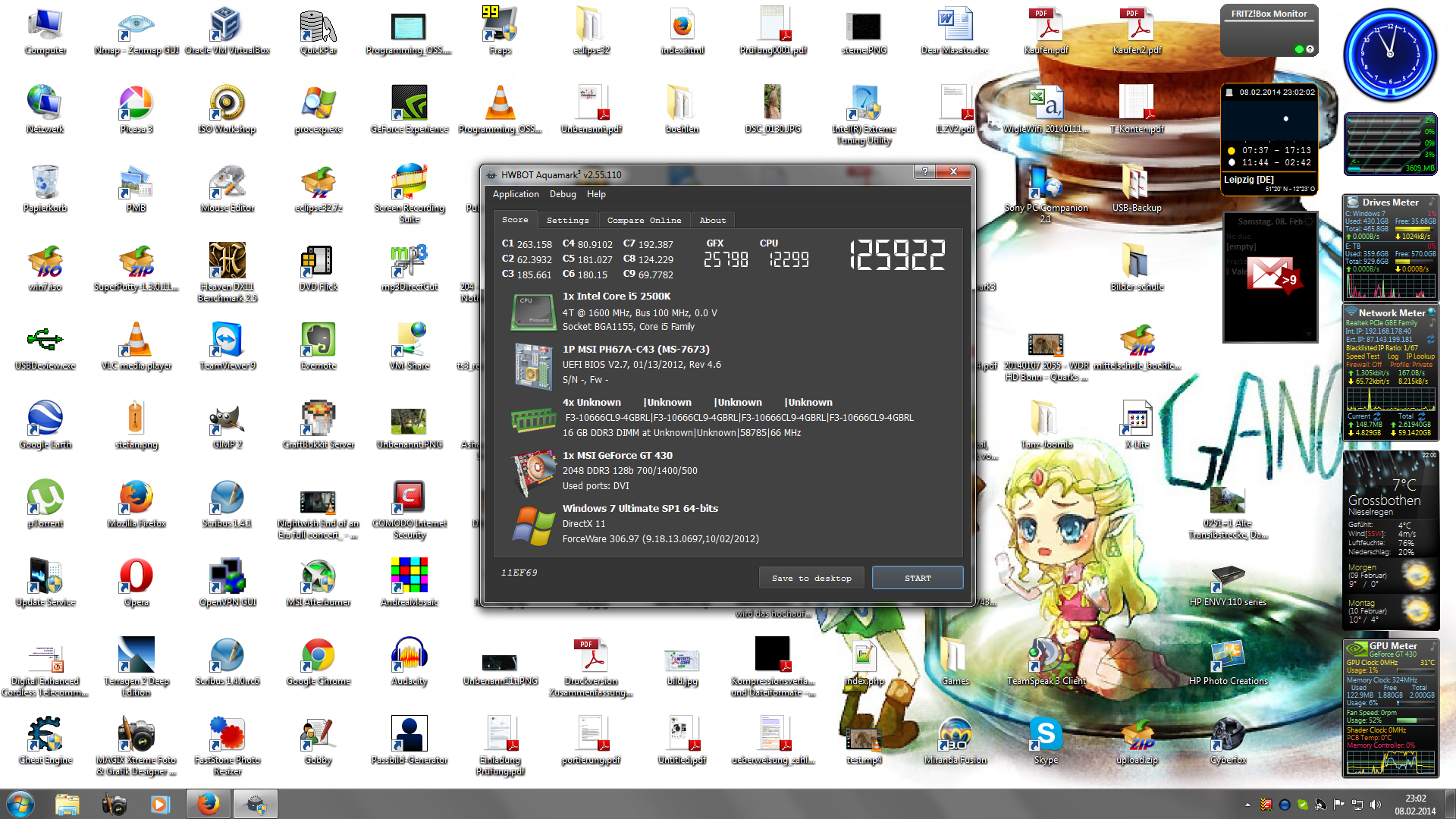
Task: Select the Skype desktop icon
Action: coord(1046,742)
